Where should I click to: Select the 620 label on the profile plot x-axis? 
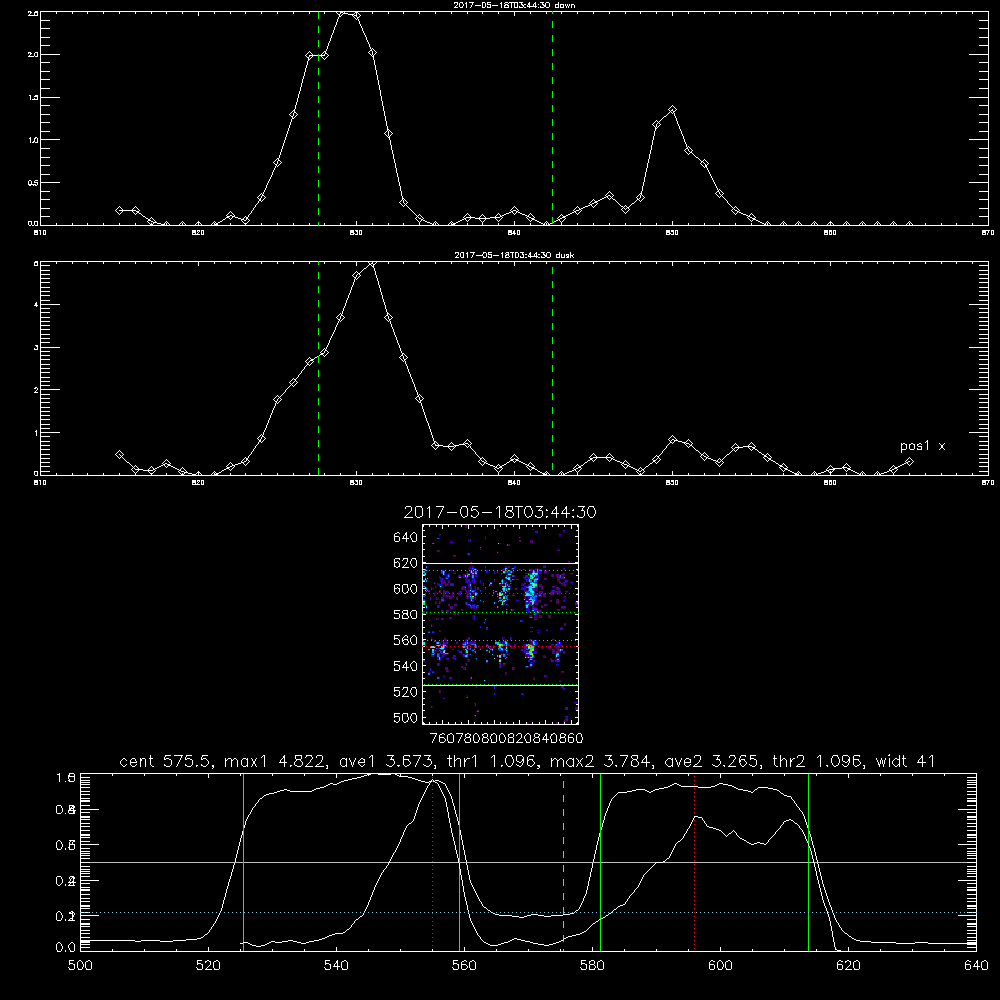tap(848, 966)
